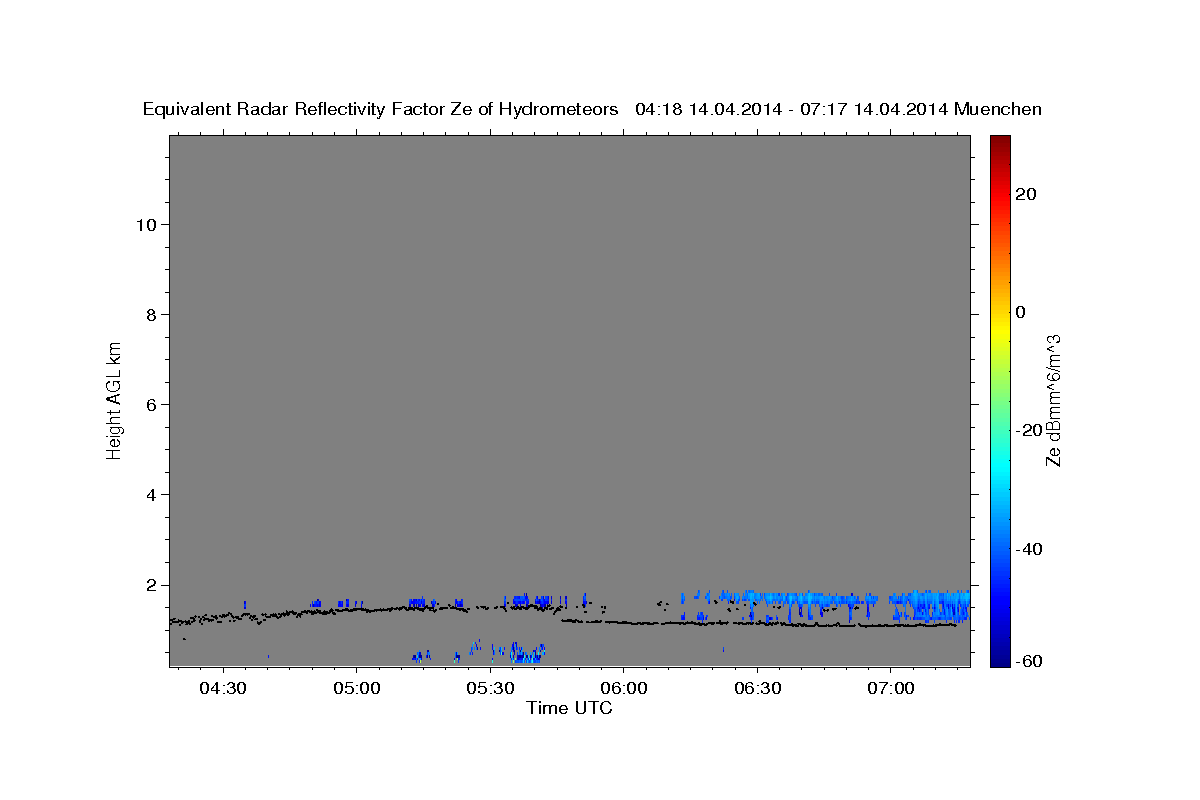Click the colorbar label -40
The width and height of the screenshot is (1200, 800).
coord(1029,549)
